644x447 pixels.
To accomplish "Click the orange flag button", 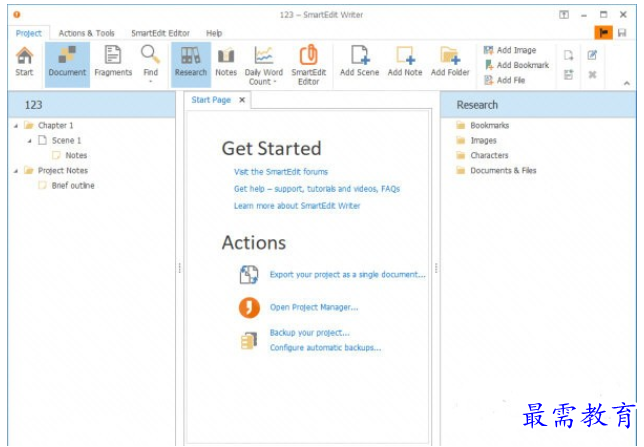I will click(x=603, y=32).
